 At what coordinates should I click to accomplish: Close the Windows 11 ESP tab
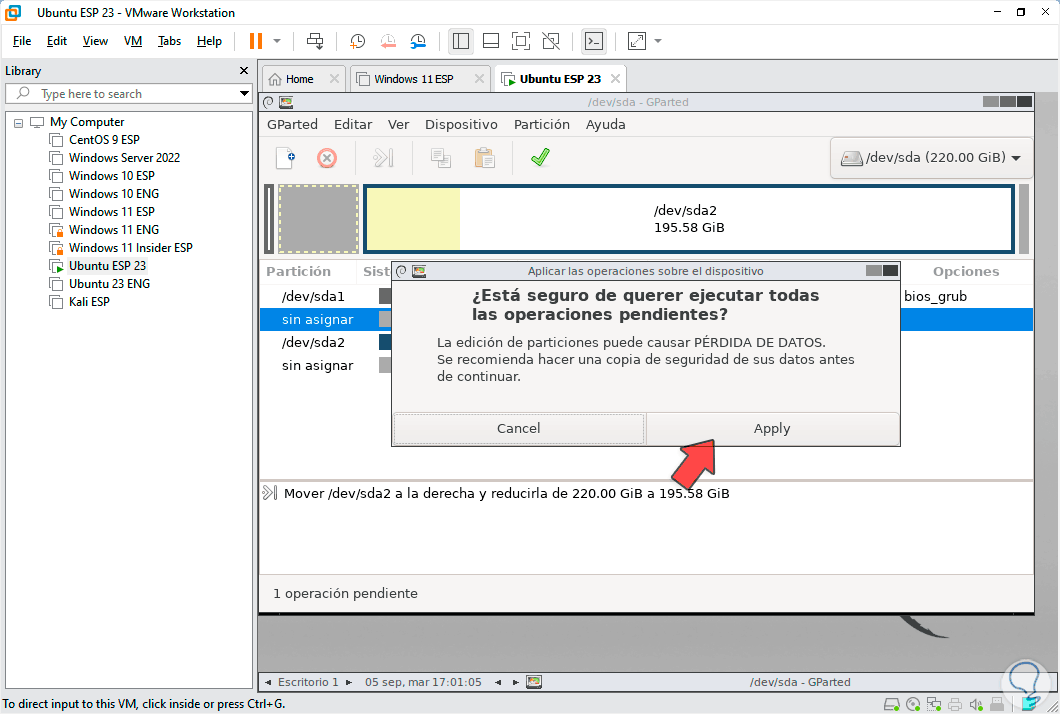pos(479,79)
